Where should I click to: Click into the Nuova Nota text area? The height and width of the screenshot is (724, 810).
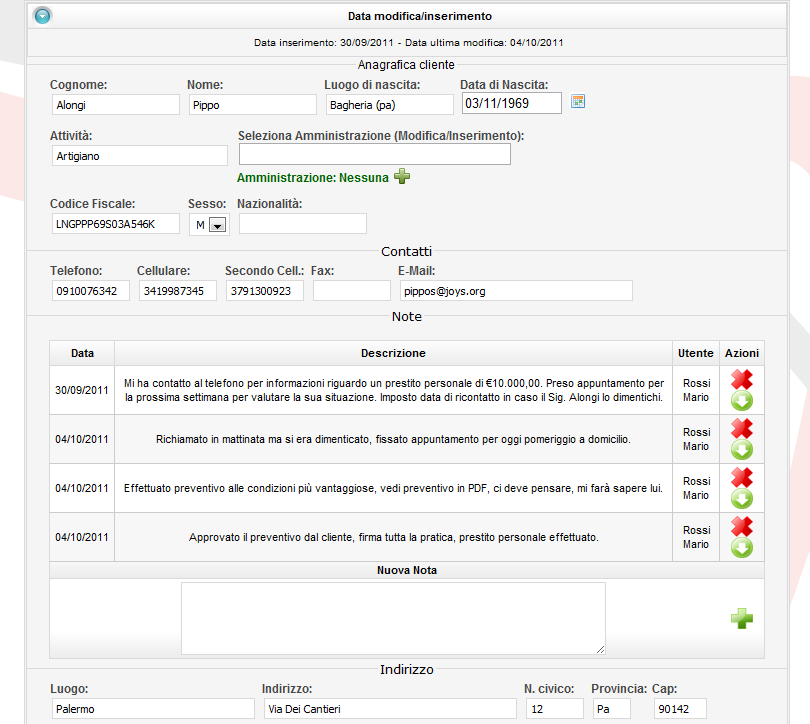(393, 619)
